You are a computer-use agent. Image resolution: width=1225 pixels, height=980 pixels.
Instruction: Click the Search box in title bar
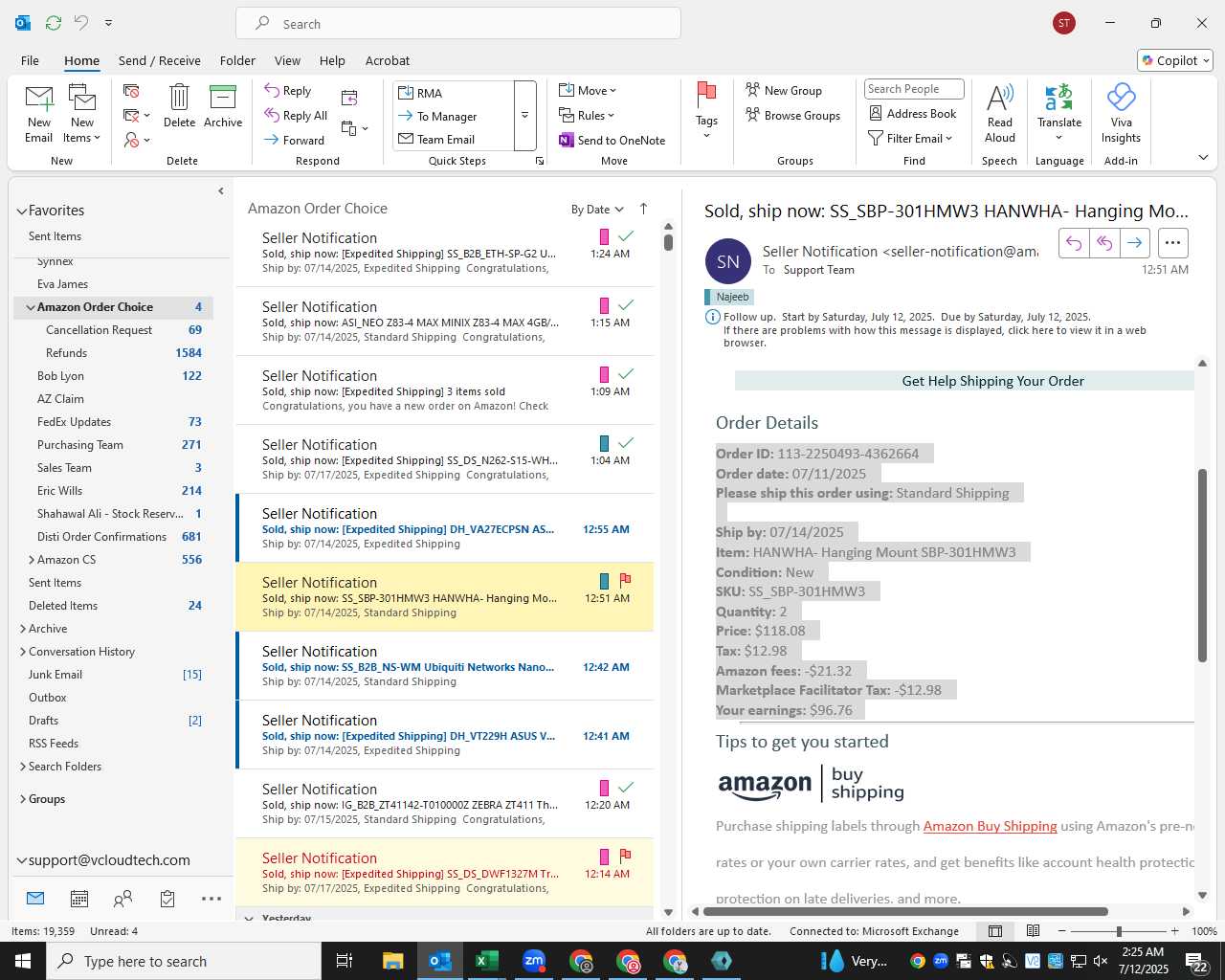click(458, 24)
